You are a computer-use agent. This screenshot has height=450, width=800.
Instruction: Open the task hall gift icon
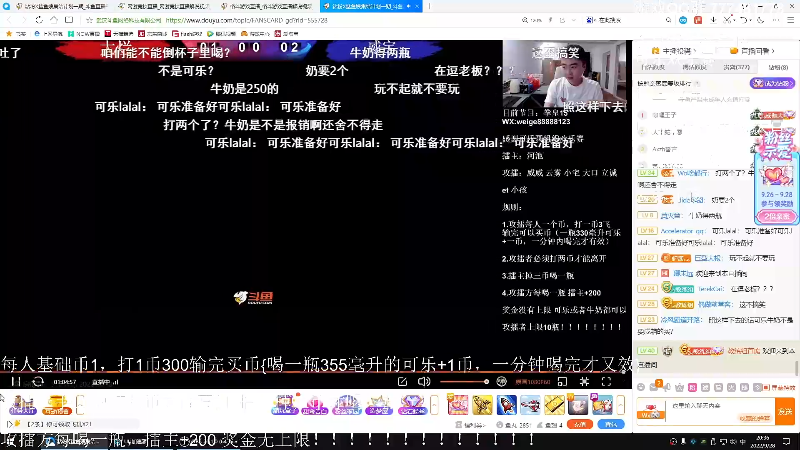pyautogui.click(x=22, y=405)
